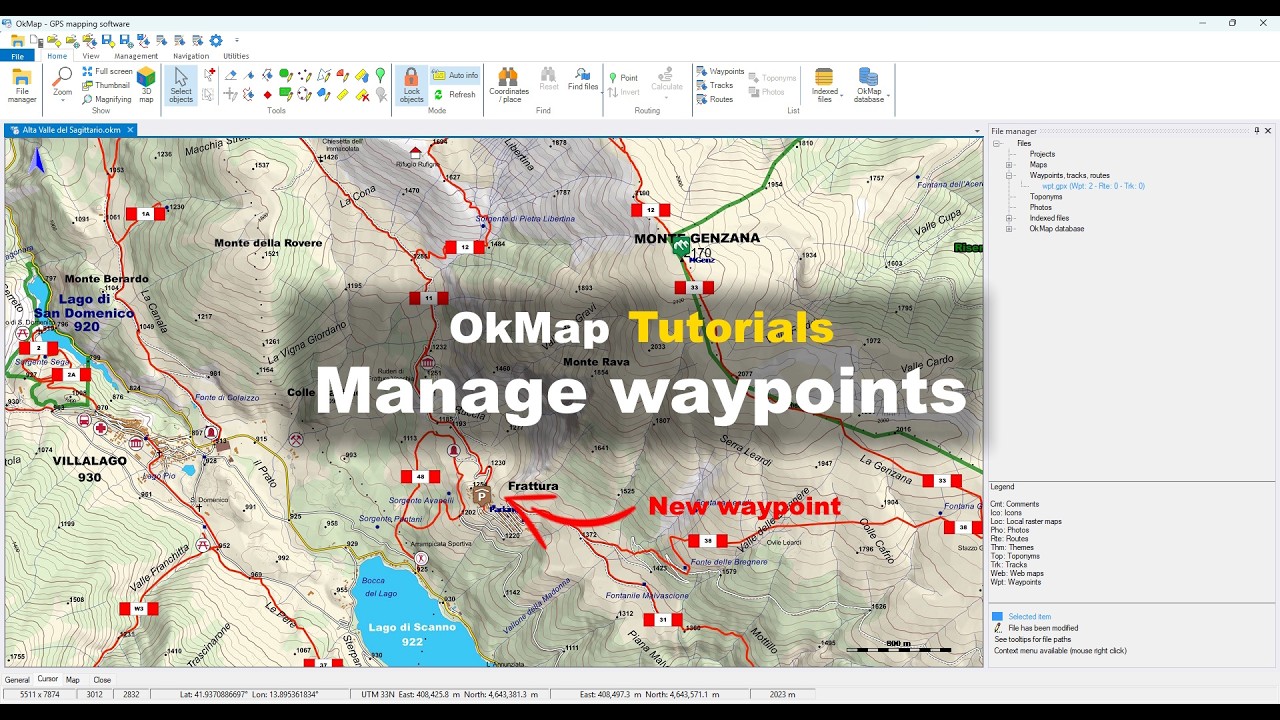
Task: Select the ruler with red X tool
Action: pos(362,95)
